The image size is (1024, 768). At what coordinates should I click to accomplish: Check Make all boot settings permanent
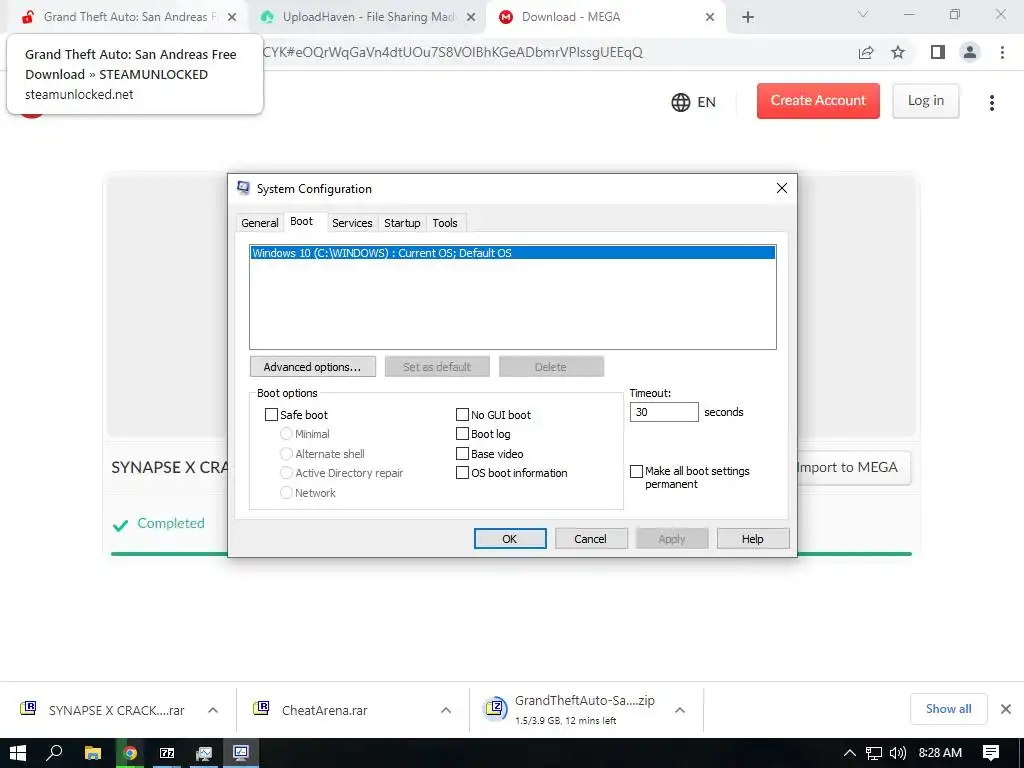636,471
